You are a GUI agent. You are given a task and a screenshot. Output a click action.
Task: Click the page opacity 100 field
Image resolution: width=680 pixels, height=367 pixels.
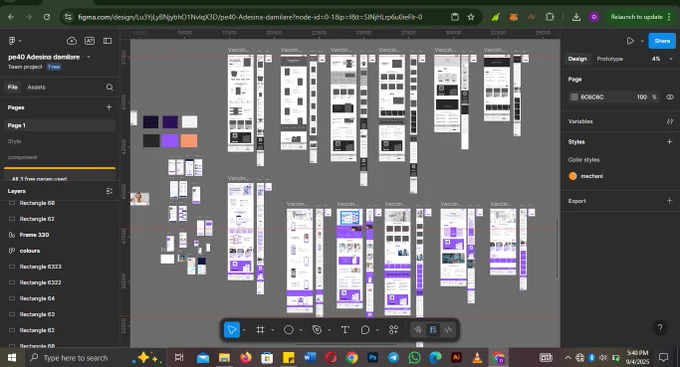642,97
